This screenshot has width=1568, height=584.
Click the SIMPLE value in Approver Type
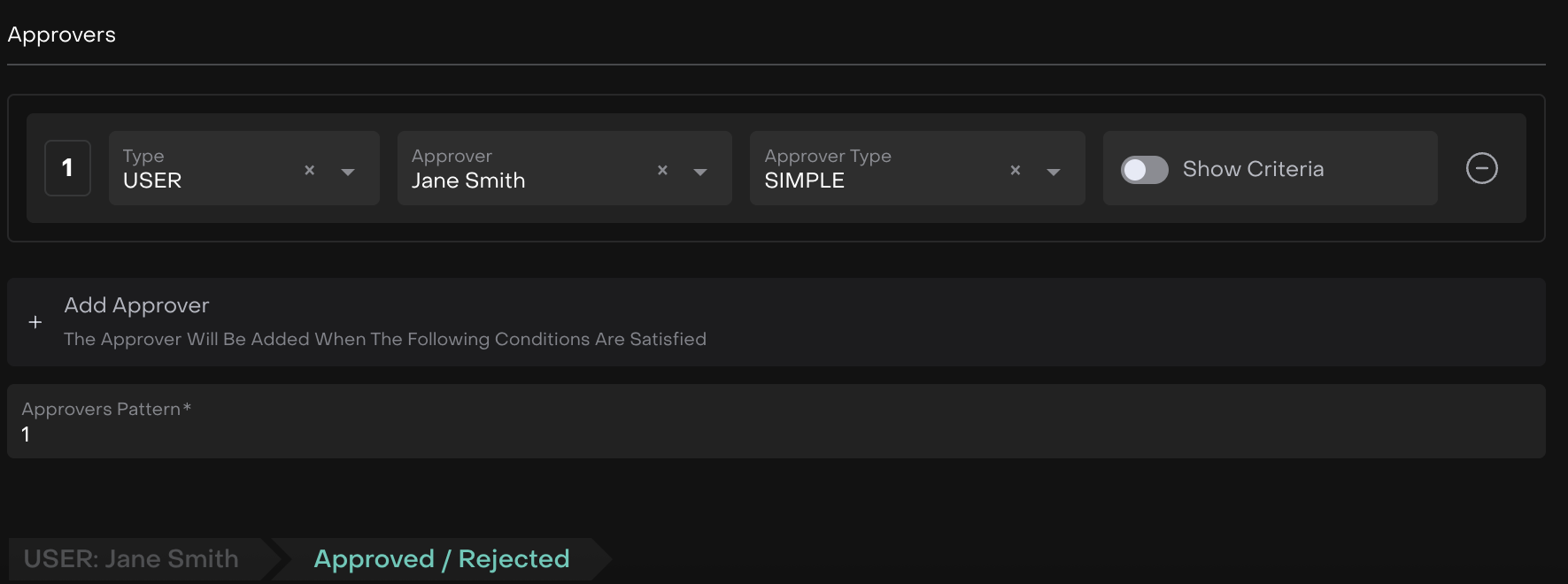804,181
